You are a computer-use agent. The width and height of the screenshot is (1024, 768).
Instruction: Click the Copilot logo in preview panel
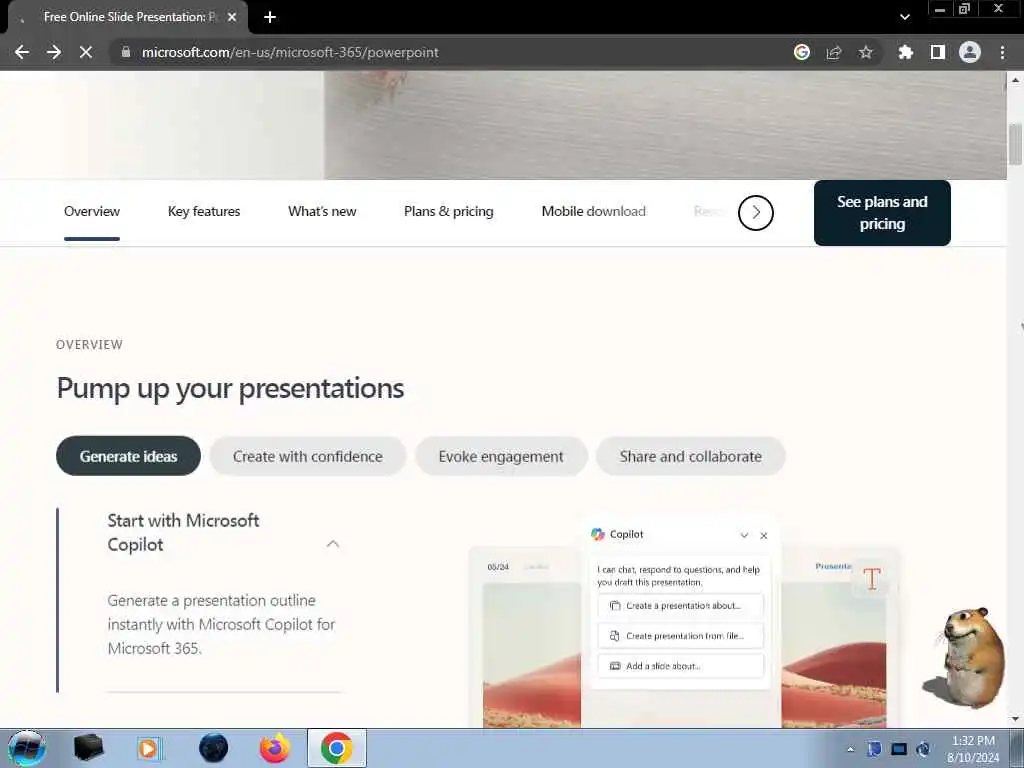(x=598, y=534)
